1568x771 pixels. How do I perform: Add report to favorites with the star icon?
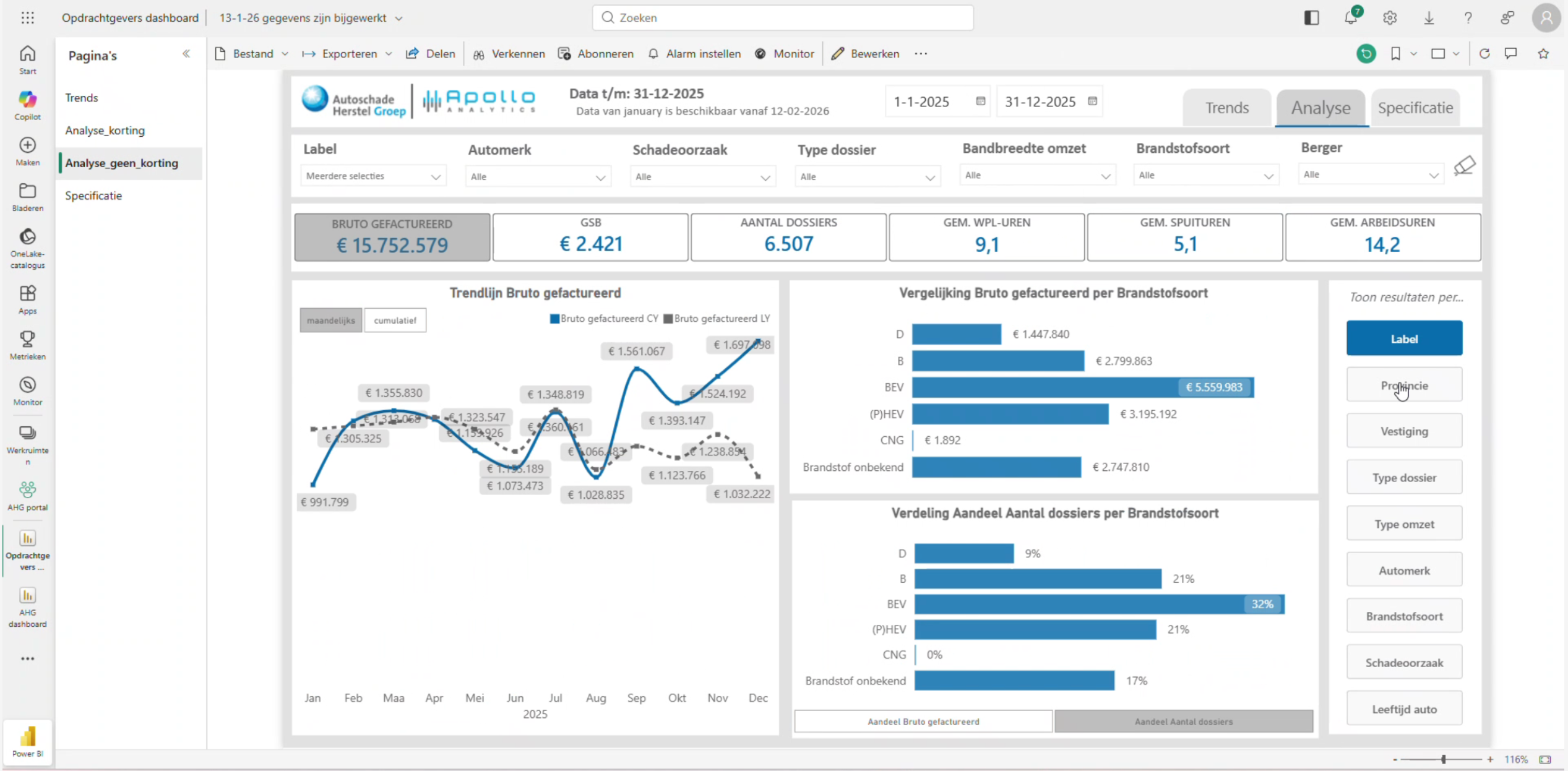[x=1543, y=54]
